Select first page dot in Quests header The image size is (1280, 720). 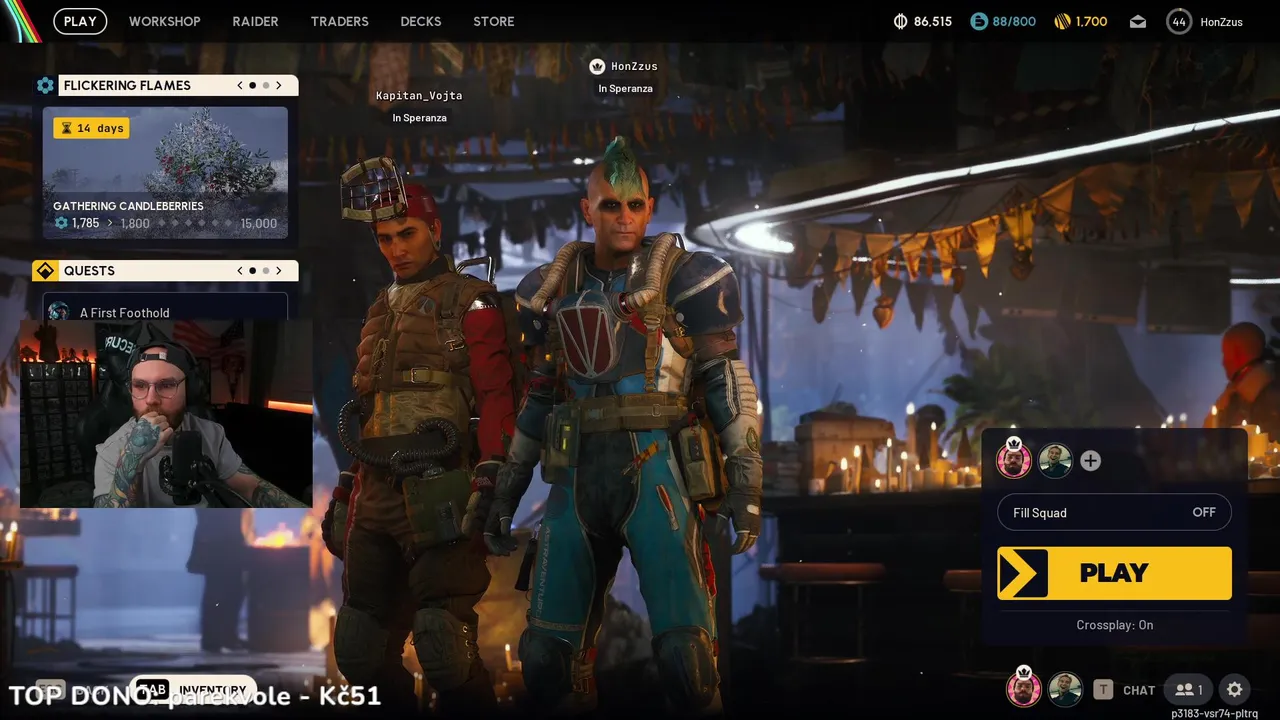[252, 271]
